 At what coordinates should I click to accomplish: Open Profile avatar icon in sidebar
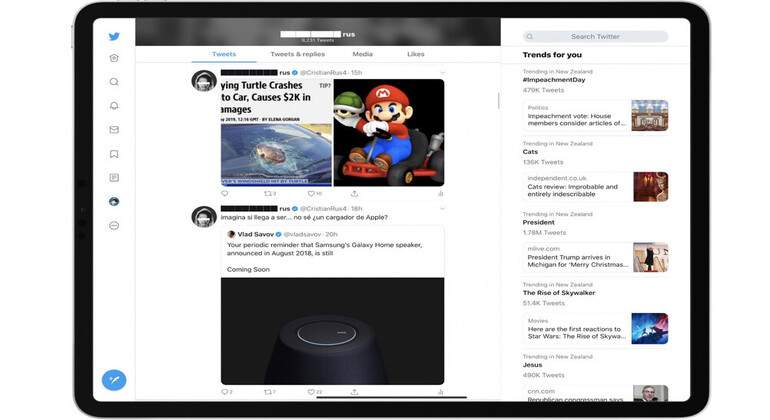point(114,201)
